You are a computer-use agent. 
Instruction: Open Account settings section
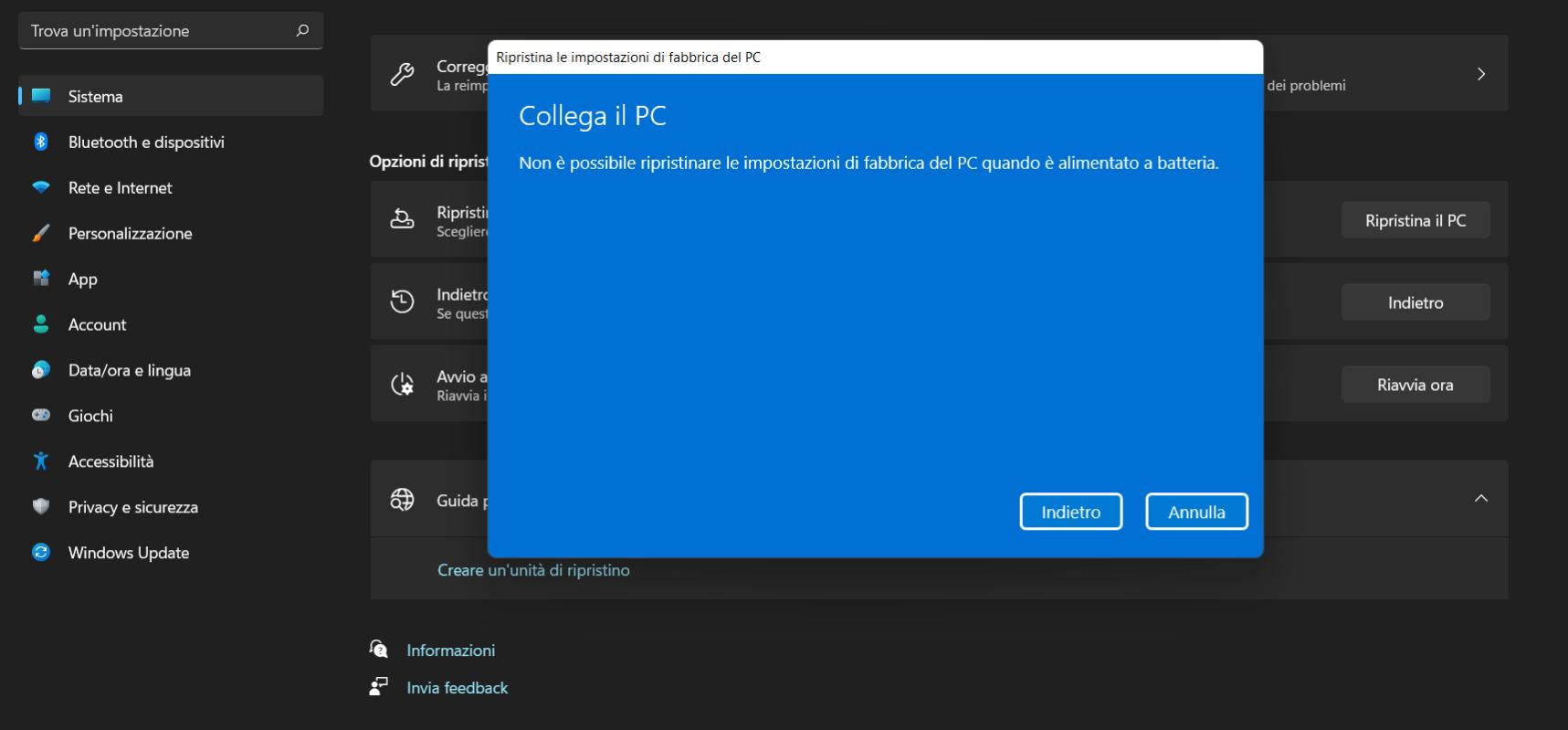point(171,324)
